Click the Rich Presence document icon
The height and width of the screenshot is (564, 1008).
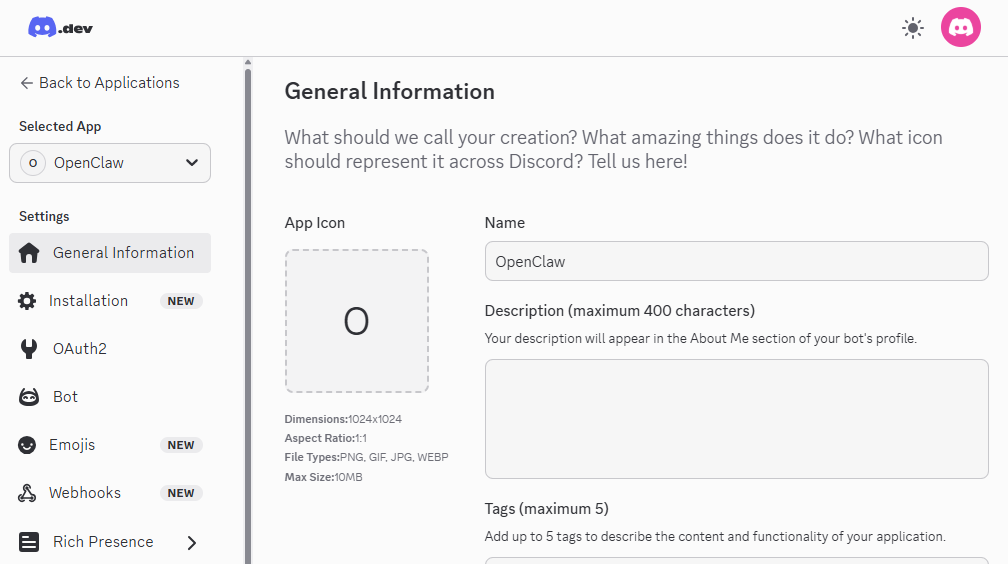[29, 542]
